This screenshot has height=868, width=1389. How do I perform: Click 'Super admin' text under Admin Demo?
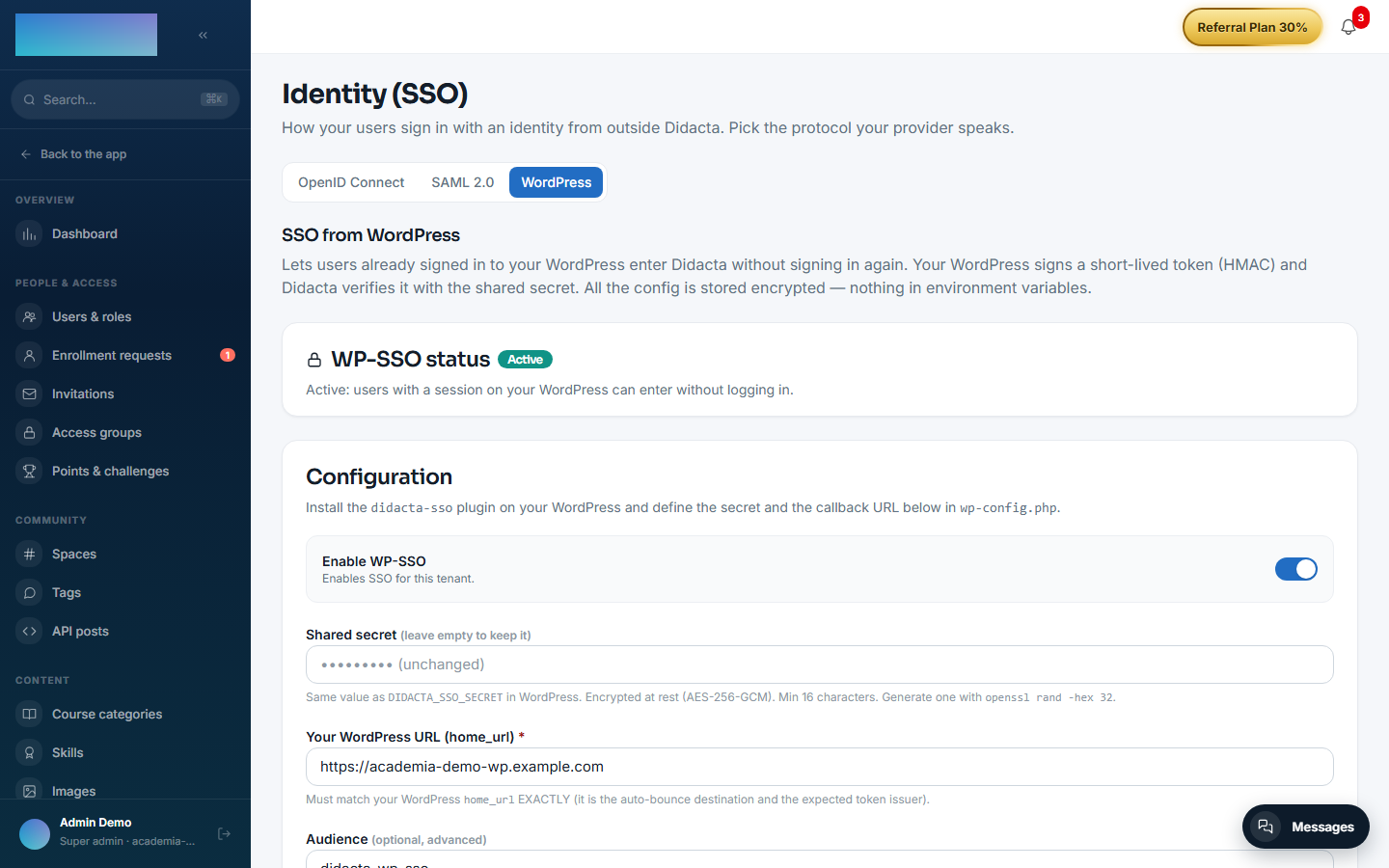tap(91, 841)
